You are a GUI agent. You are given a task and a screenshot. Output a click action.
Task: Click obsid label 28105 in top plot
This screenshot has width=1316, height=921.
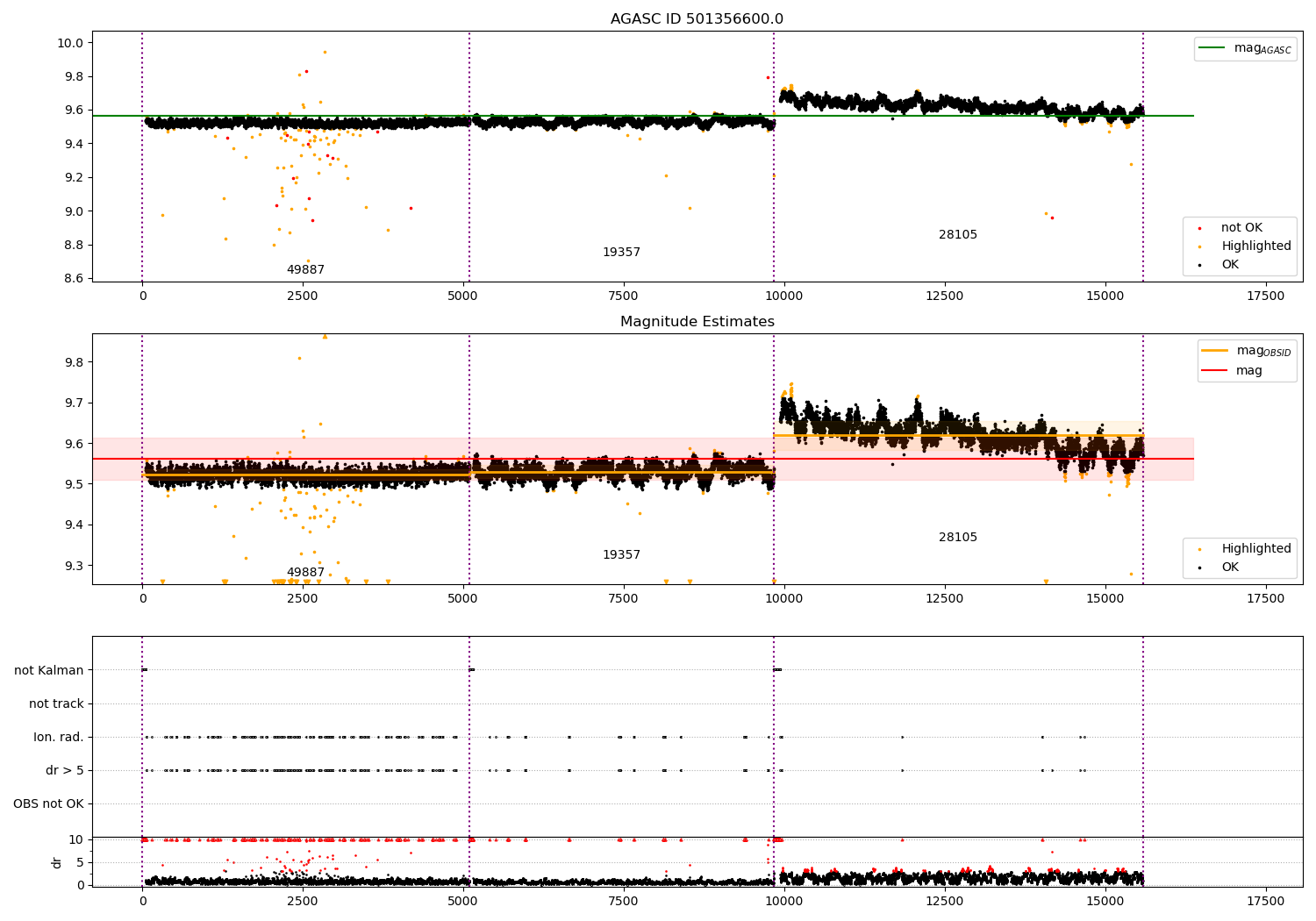click(958, 234)
